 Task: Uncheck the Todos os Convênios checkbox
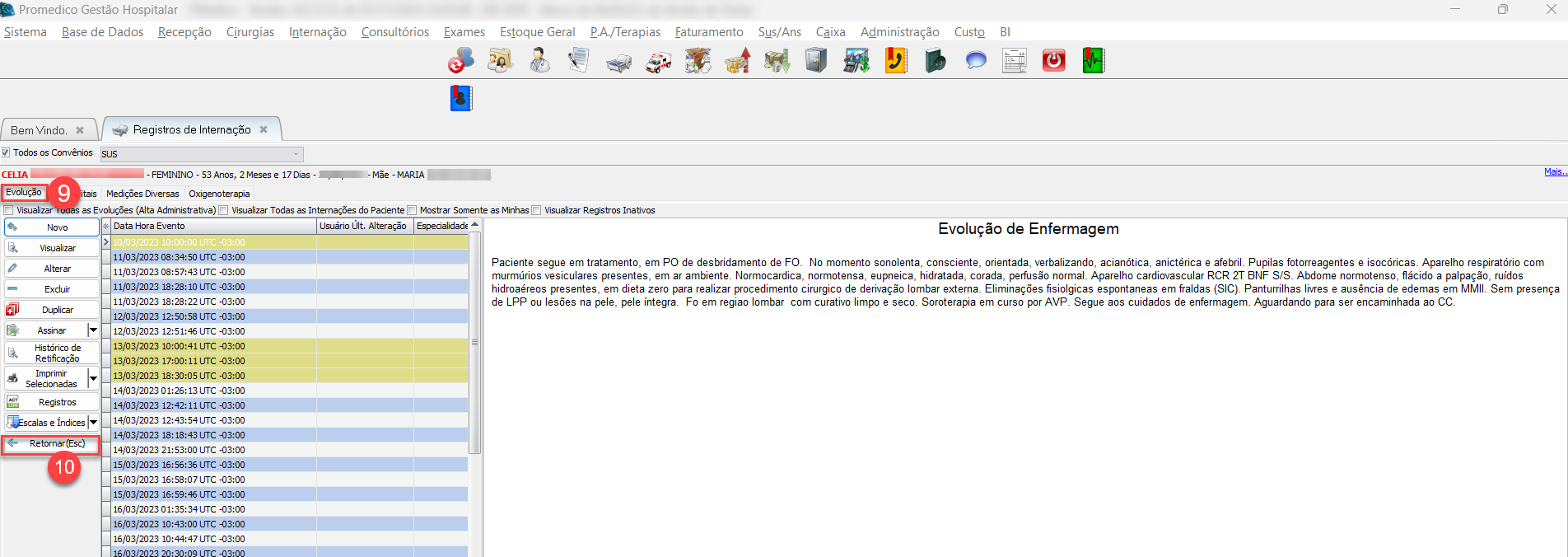click(6, 152)
